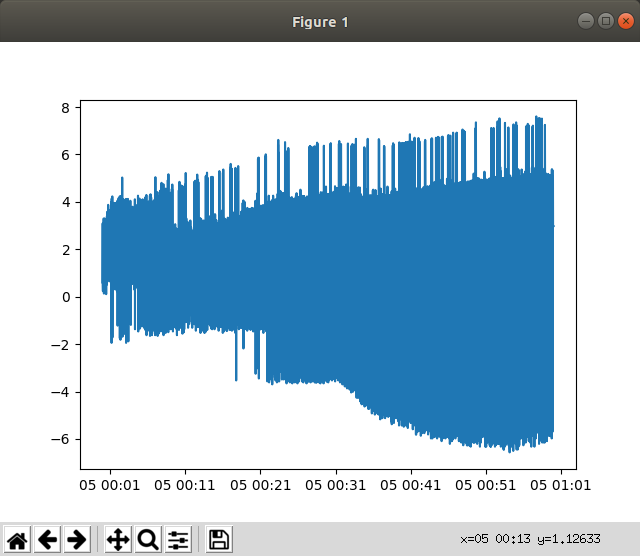640x556 pixels.
Task: Click the x-axis tick label 05 00:01
Action: pos(110,487)
